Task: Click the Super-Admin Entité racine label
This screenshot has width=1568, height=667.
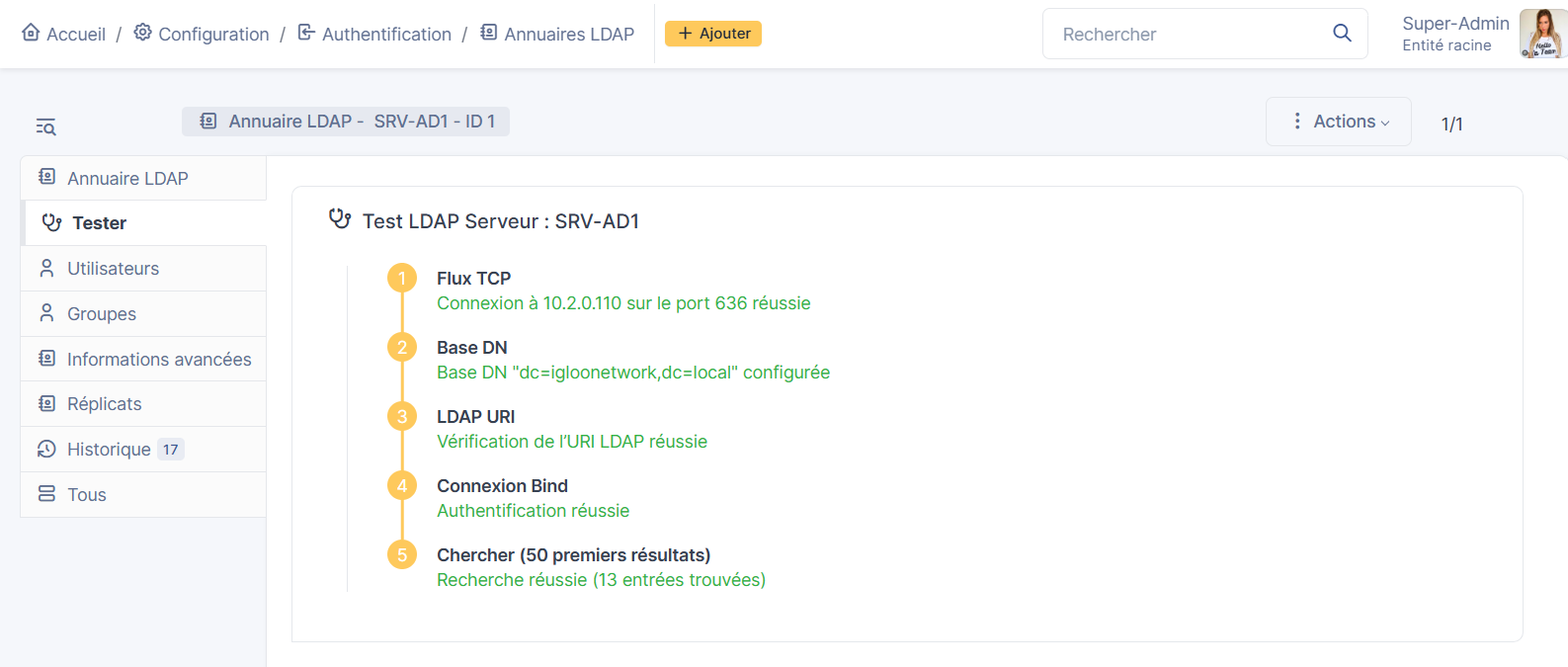Action: (1455, 34)
